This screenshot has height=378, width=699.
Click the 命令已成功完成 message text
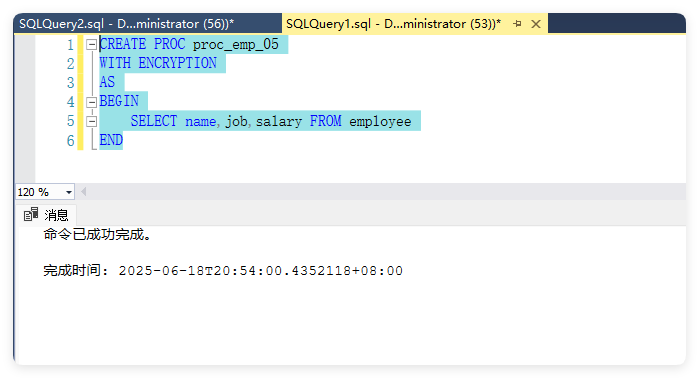[x=98, y=234]
